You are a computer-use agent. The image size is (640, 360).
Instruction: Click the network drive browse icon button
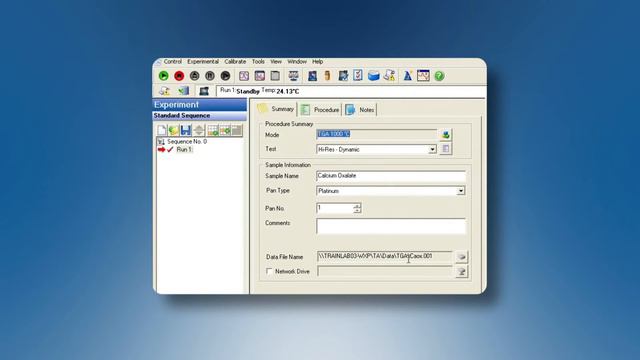tap(461, 271)
